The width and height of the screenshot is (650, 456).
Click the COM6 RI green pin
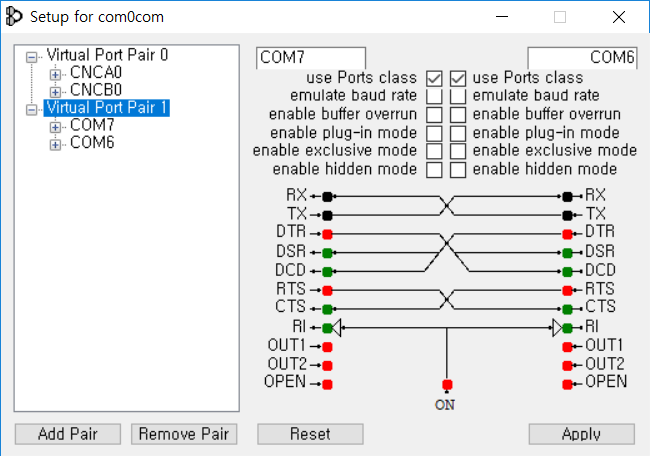[568, 328]
